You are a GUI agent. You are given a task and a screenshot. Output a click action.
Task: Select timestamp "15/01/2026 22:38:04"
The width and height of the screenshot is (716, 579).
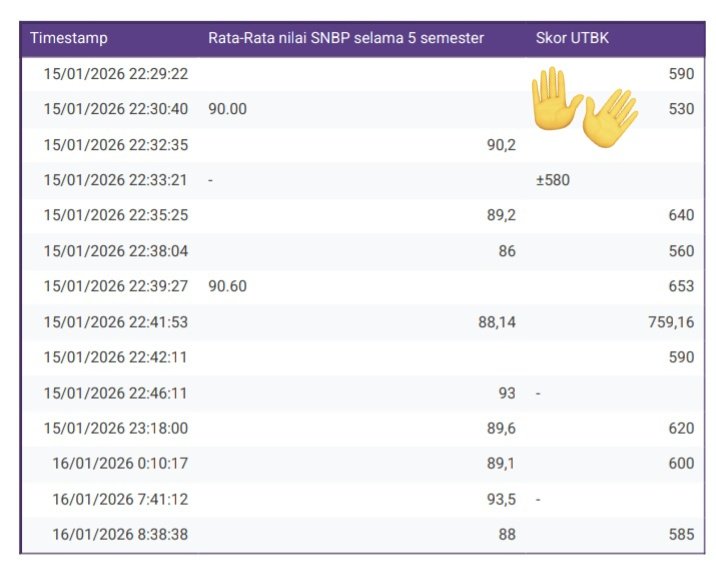click(116, 251)
